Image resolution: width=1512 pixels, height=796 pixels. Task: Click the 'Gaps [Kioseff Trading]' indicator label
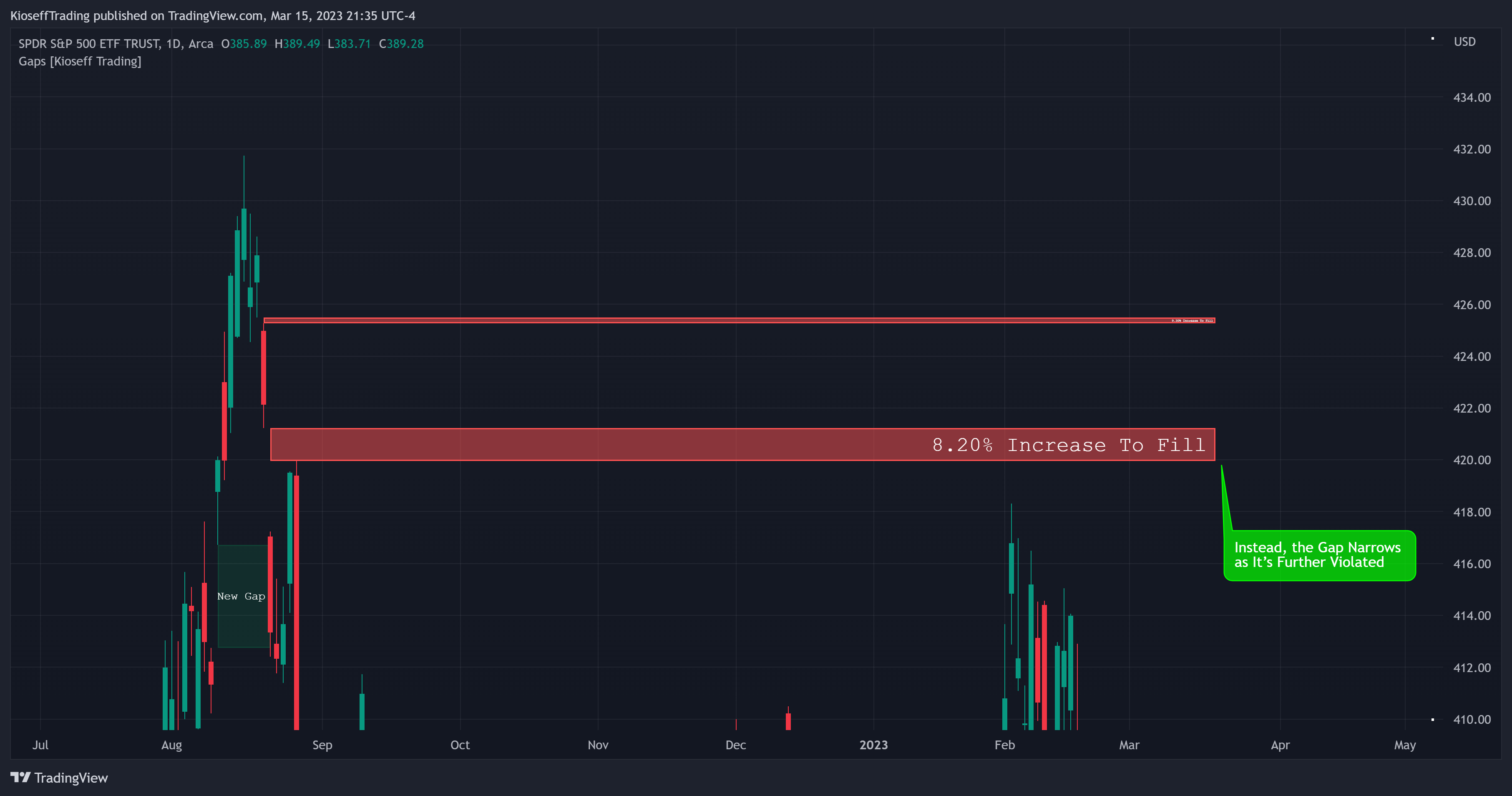click(80, 62)
